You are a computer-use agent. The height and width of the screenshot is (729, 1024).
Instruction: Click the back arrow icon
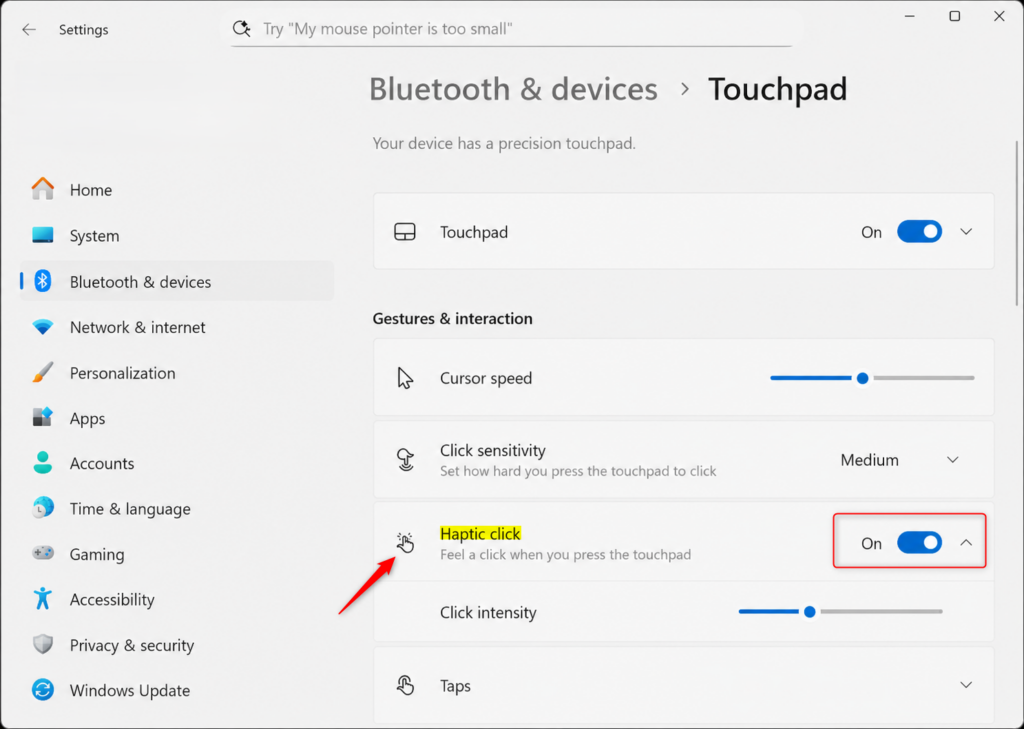click(29, 29)
